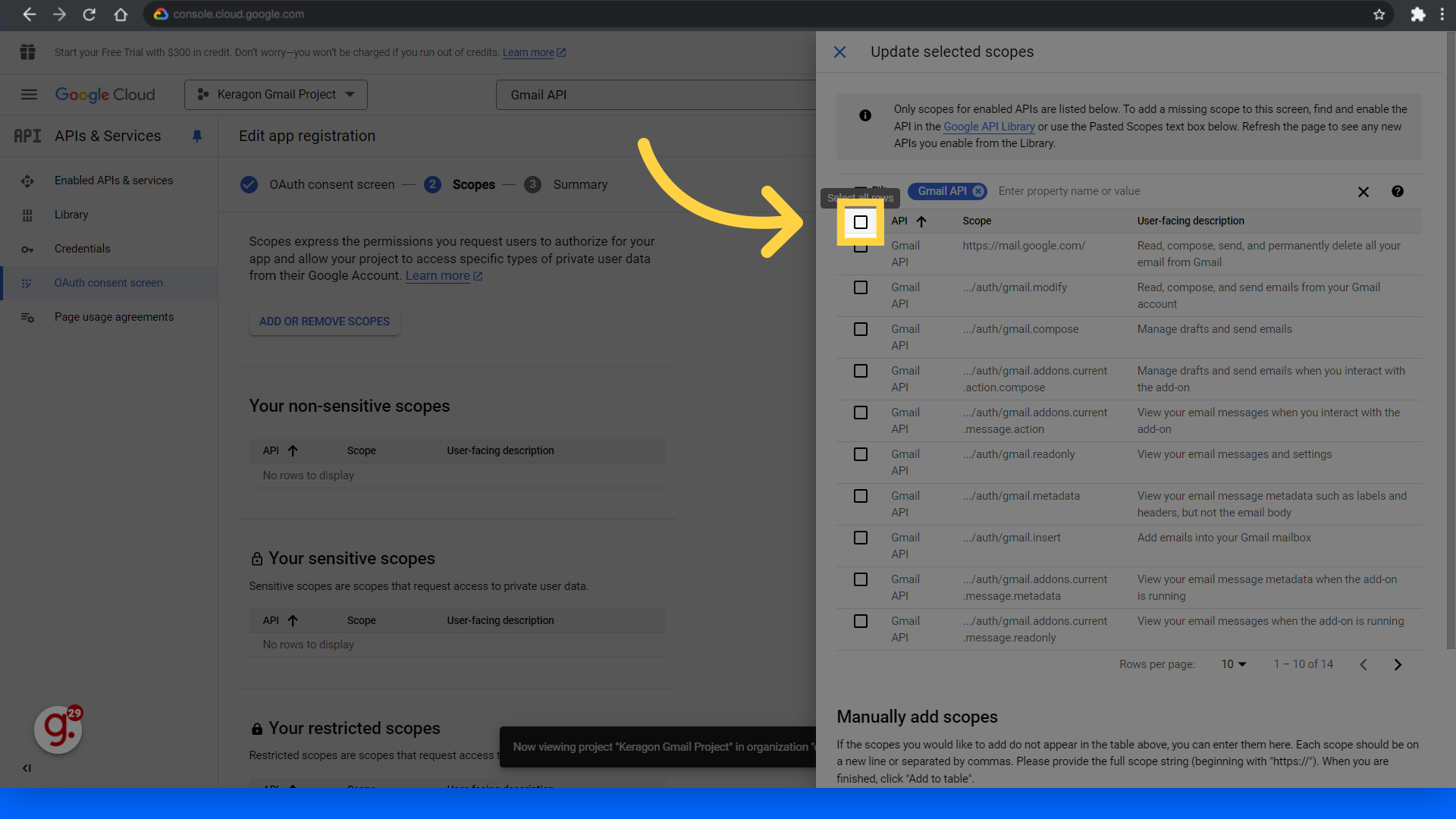Open browser extensions puzzle icon
Screen dimensions: 1456x819
coord(1417,14)
